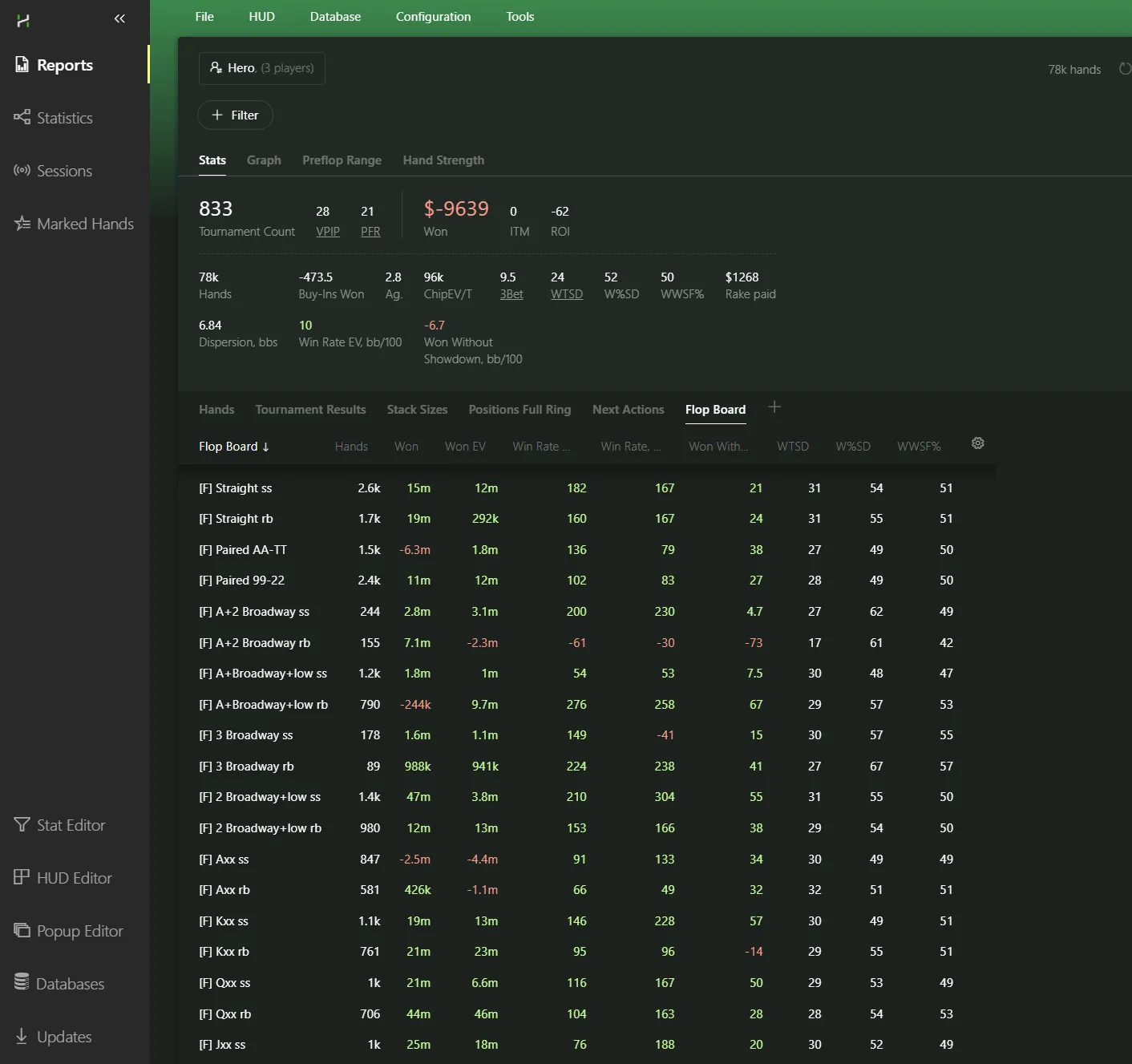This screenshot has width=1132, height=1064.
Task: Click the PFR stat link
Action: [x=370, y=232]
